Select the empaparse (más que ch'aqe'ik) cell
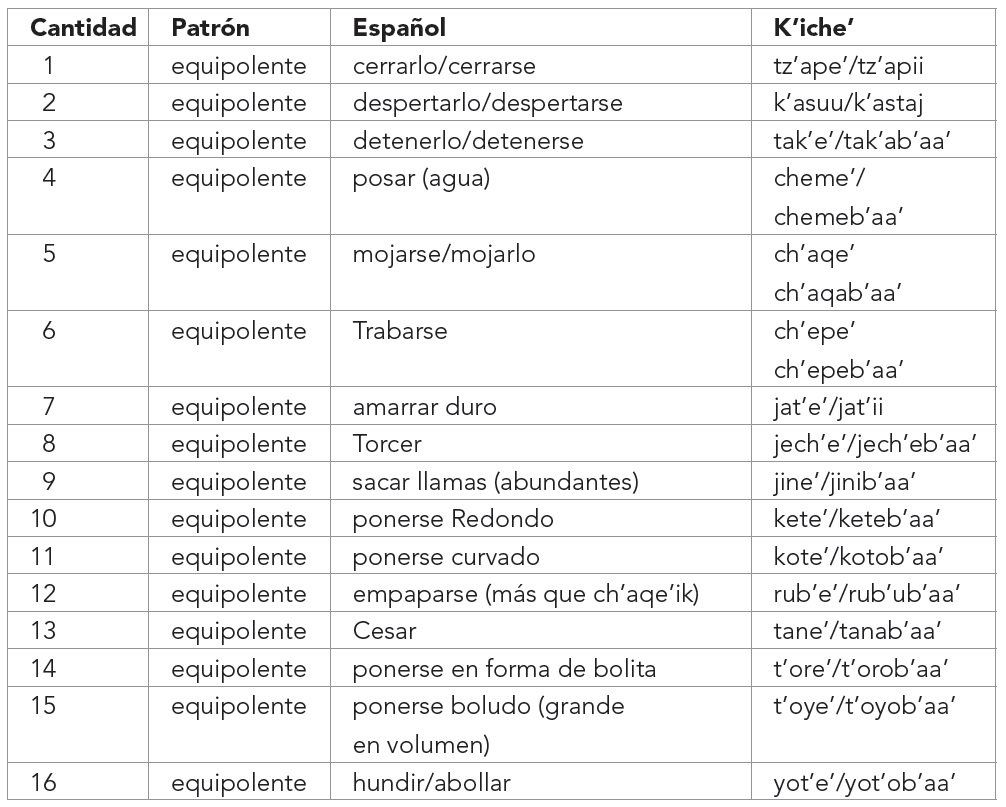The width and height of the screenshot is (1006, 807). [x=525, y=594]
